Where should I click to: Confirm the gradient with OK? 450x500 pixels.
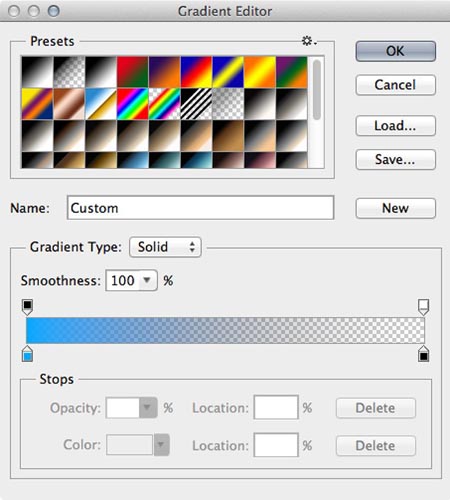point(396,51)
